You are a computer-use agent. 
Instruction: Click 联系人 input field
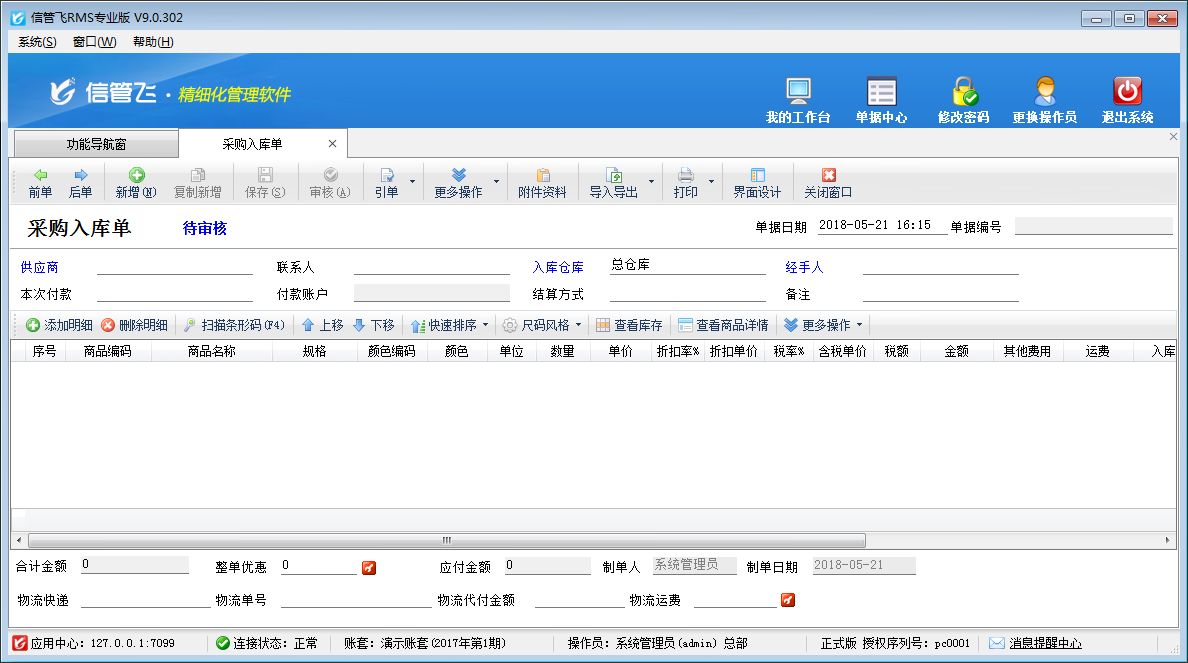[432, 266]
